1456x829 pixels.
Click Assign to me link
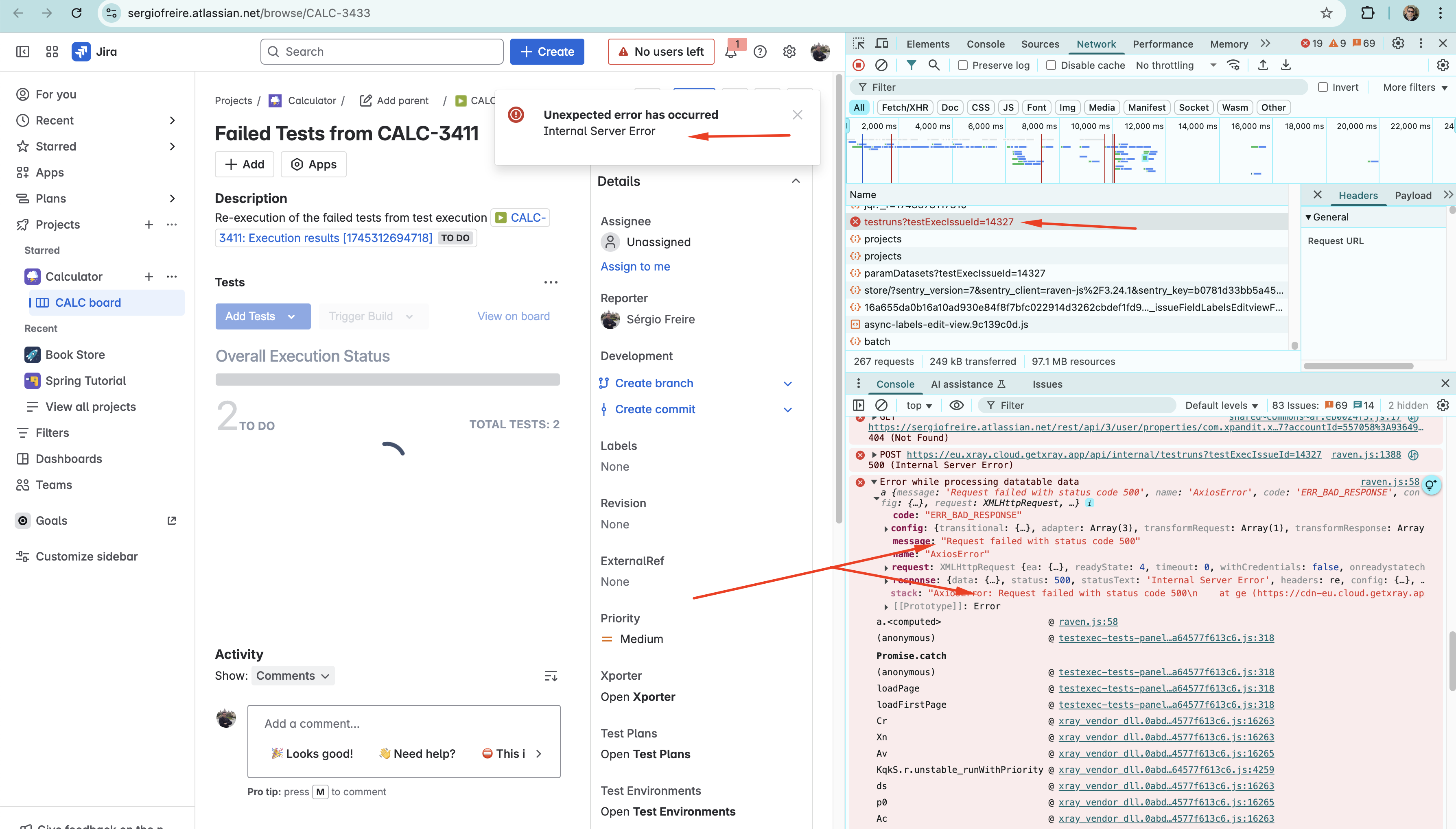pyautogui.click(x=635, y=266)
